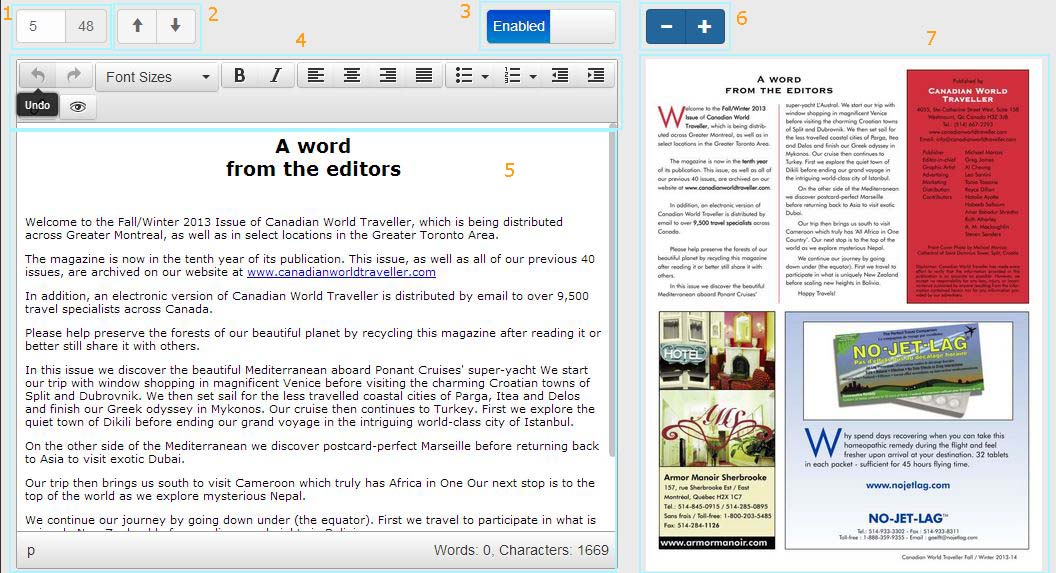Decrease indent of paragraph
Viewport: 1056px width, 573px height.
tap(560, 75)
